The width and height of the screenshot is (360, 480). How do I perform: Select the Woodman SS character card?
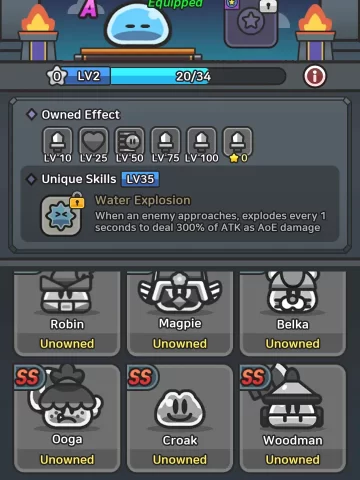click(x=293, y=418)
